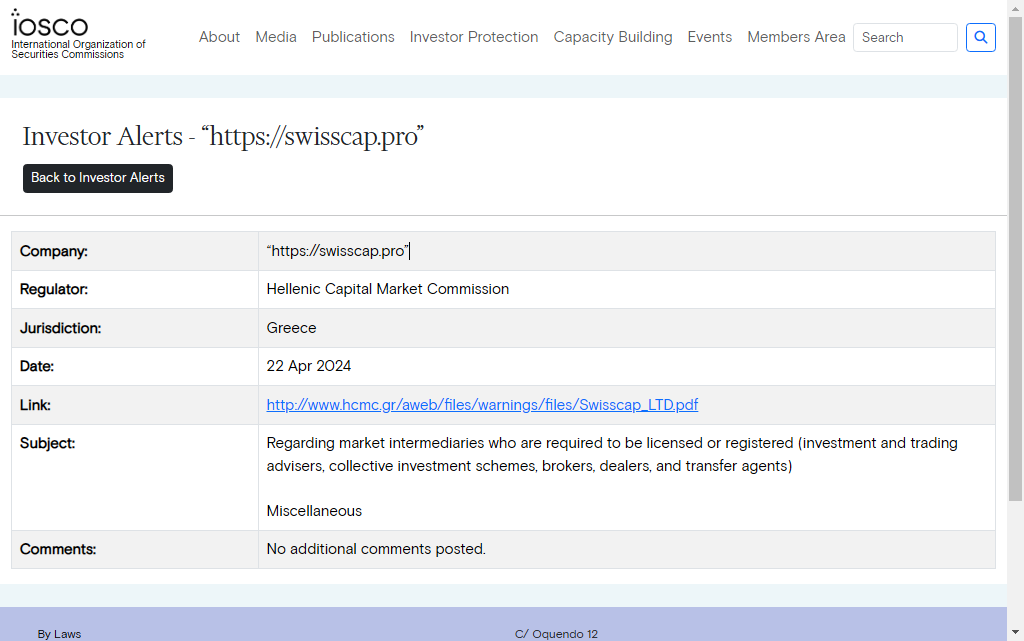Screen dimensions: 1024x641
Task: Click the Subject: label
Action: click(48, 443)
